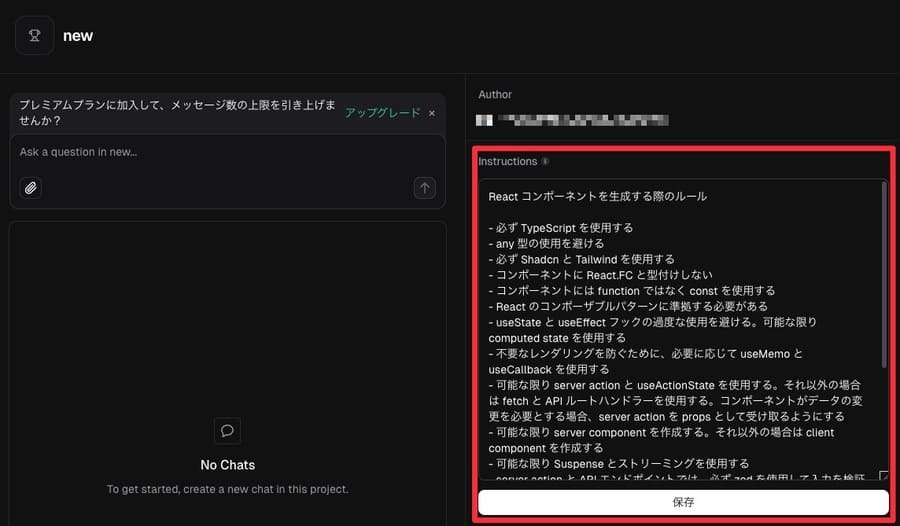Click the line about Suspense とストリーミング
This screenshot has height=526, width=900.
(x=619, y=463)
